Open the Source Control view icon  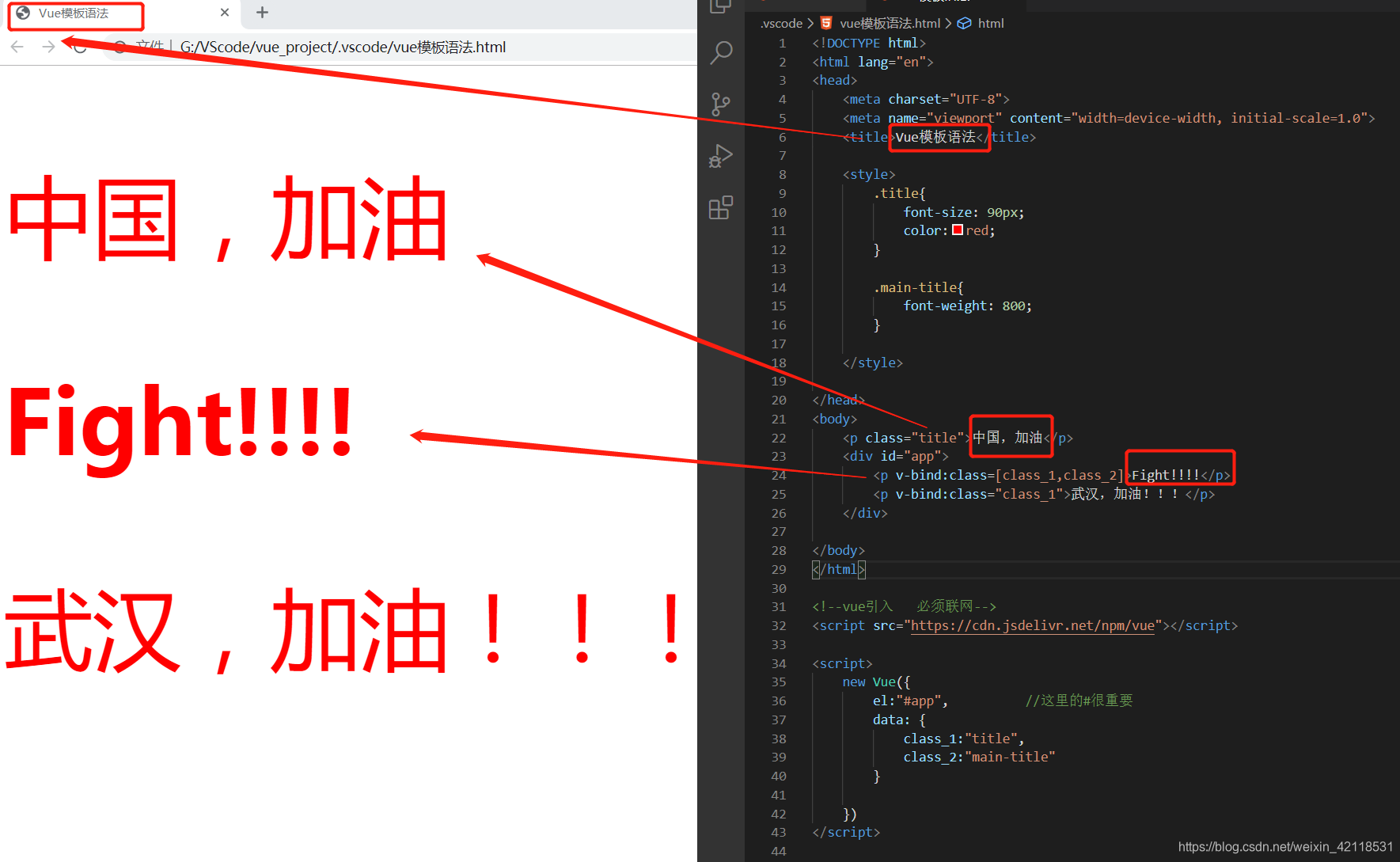click(x=720, y=104)
